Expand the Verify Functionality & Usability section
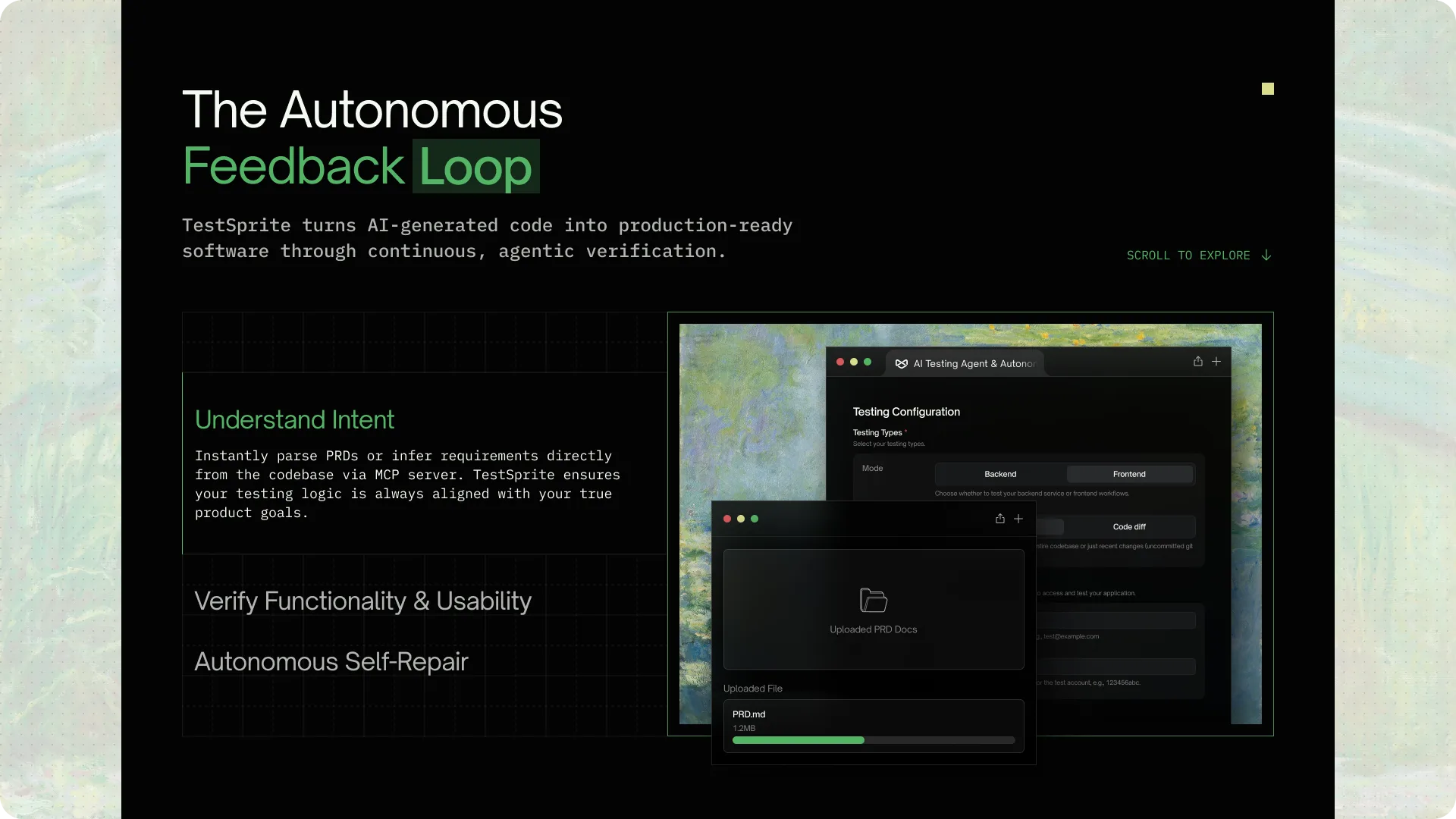Screen dimensions: 1456x819 (x=362, y=601)
